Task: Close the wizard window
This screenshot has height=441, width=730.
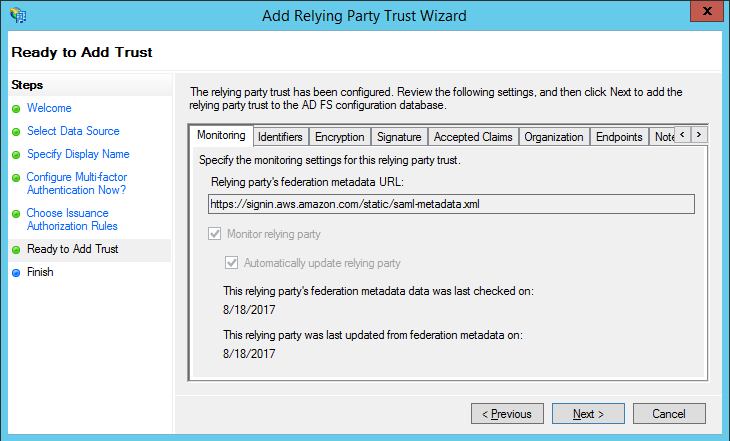Action: point(704,14)
